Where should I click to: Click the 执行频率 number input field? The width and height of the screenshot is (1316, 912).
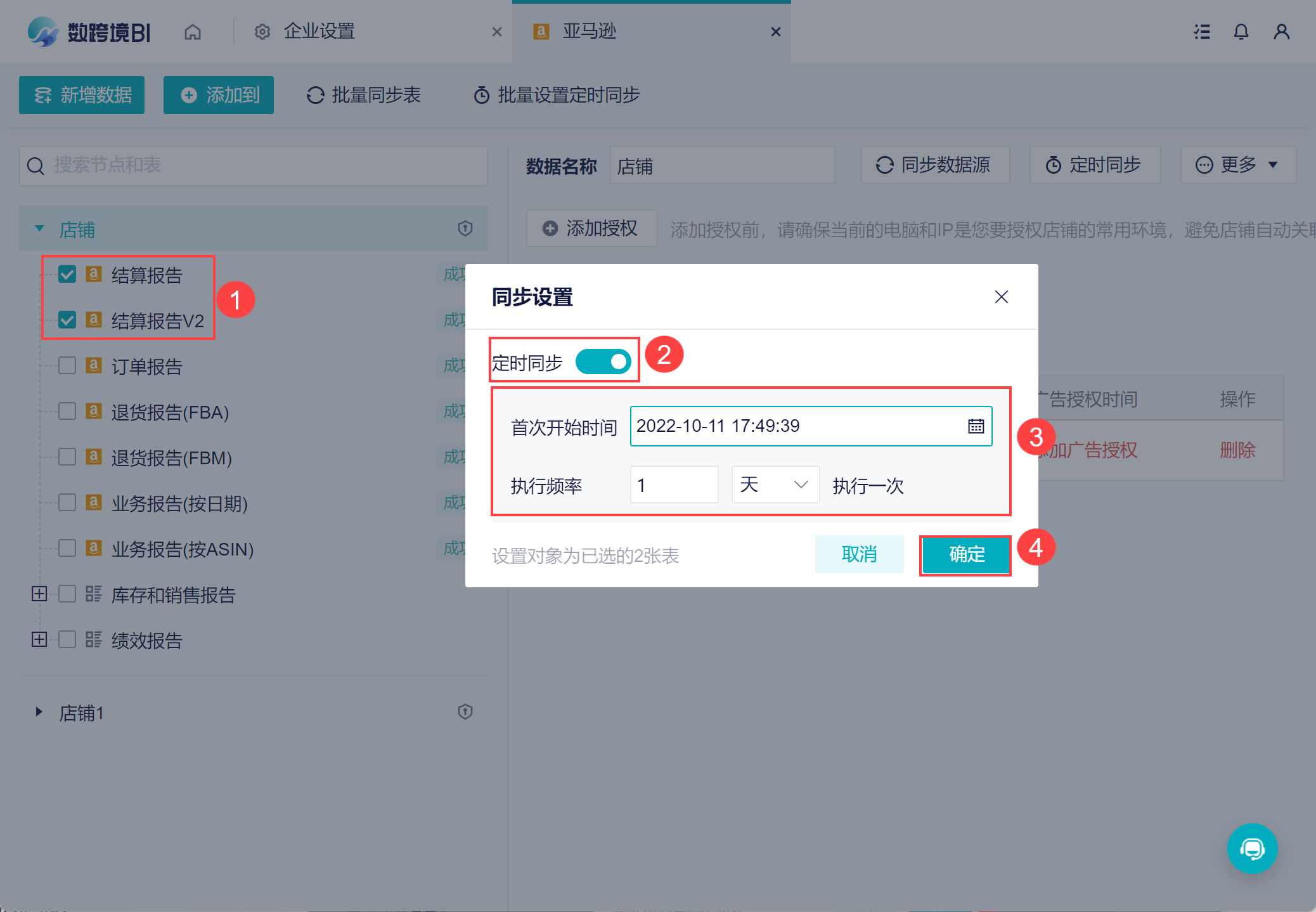674,485
